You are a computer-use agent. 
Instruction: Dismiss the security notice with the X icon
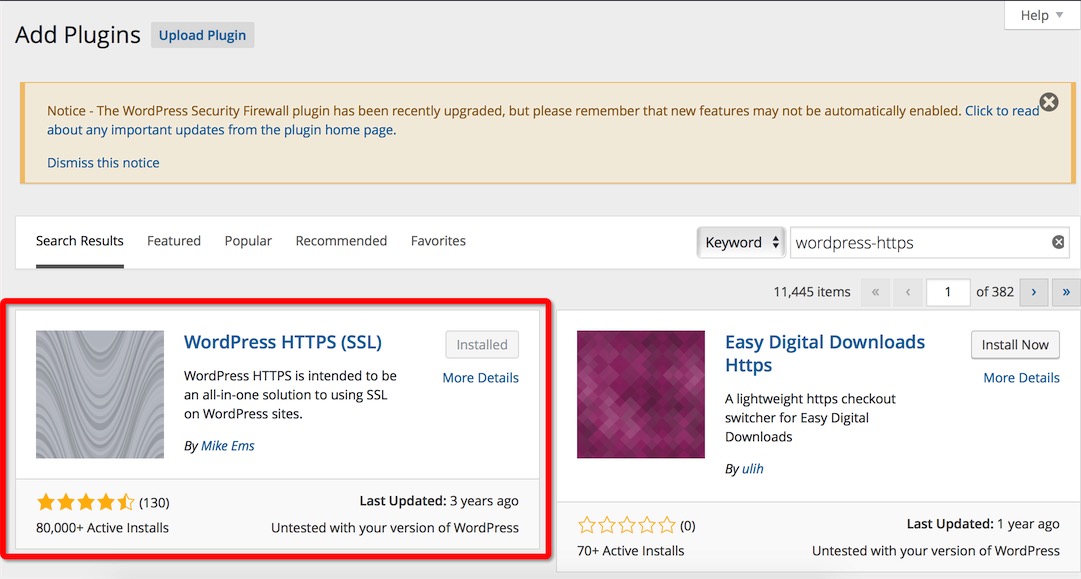(x=1049, y=102)
